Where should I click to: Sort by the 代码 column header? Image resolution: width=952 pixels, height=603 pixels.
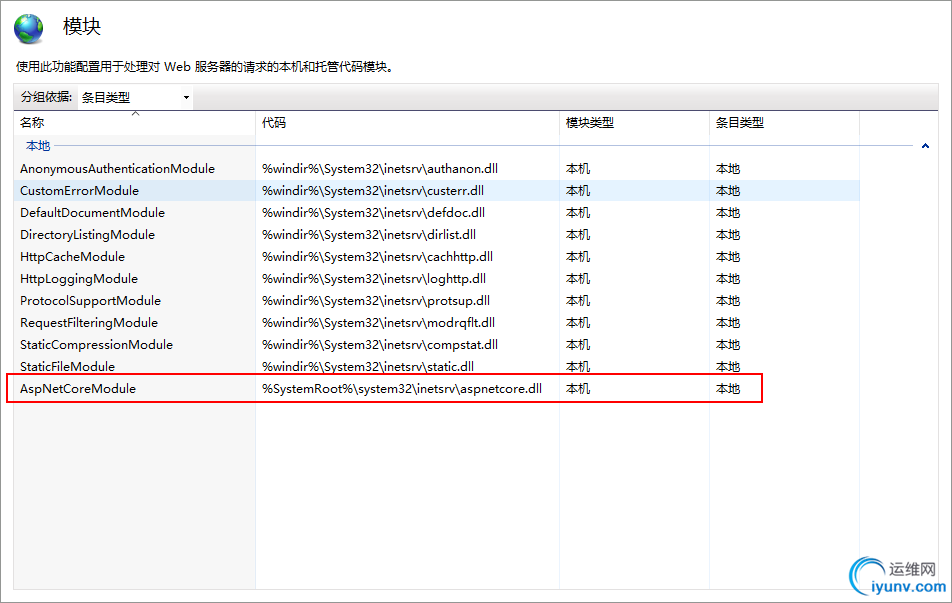coord(407,123)
